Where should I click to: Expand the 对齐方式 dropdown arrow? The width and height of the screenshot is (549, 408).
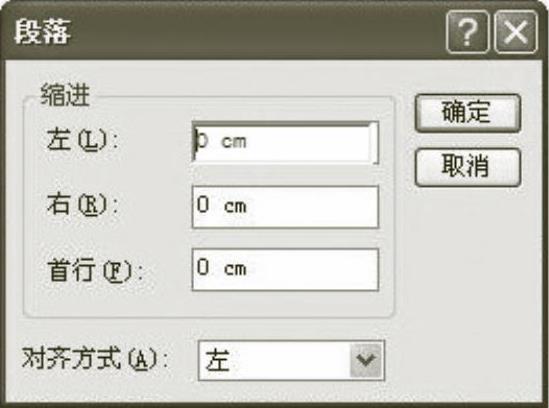click(x=366, y=360)
